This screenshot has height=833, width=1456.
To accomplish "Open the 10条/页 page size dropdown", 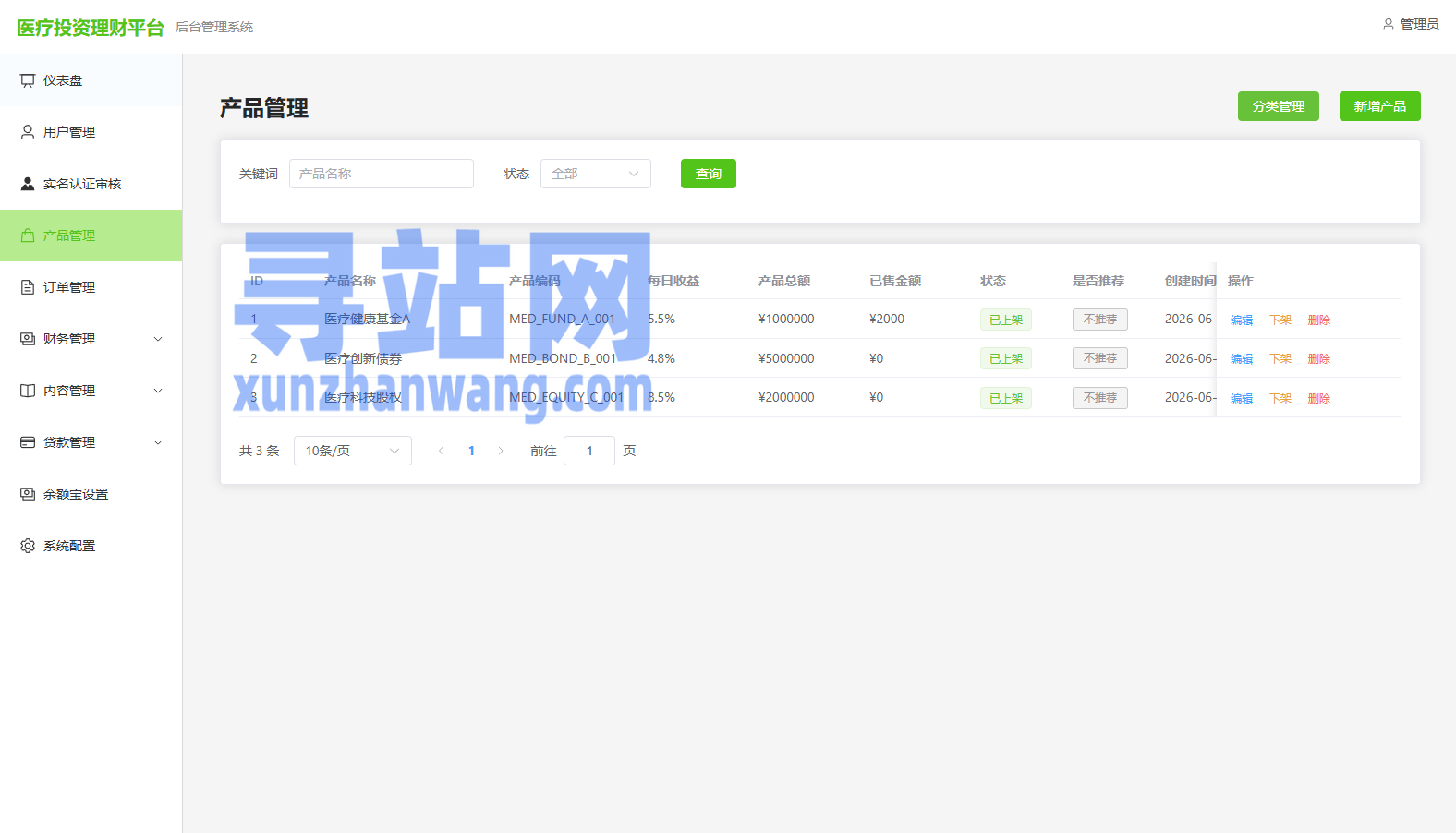I will [353, 451].
